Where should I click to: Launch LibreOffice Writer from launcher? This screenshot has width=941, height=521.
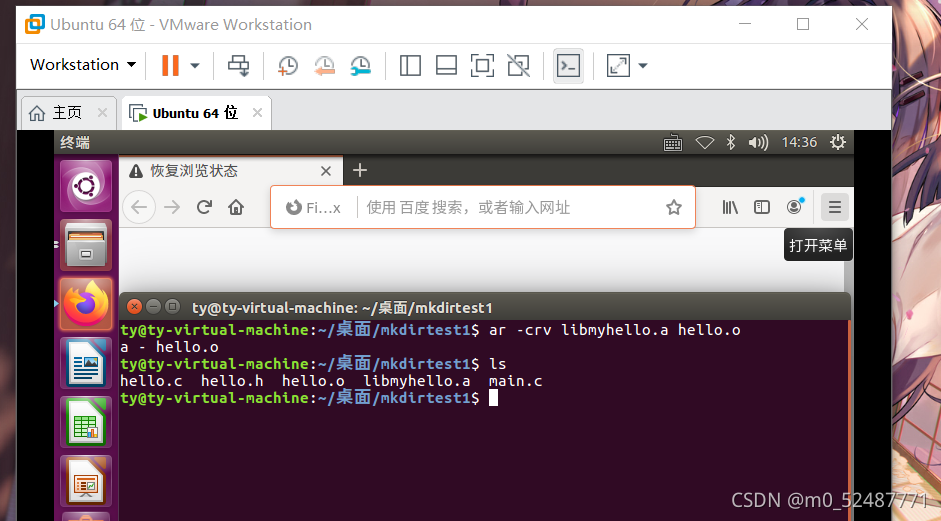86,363
